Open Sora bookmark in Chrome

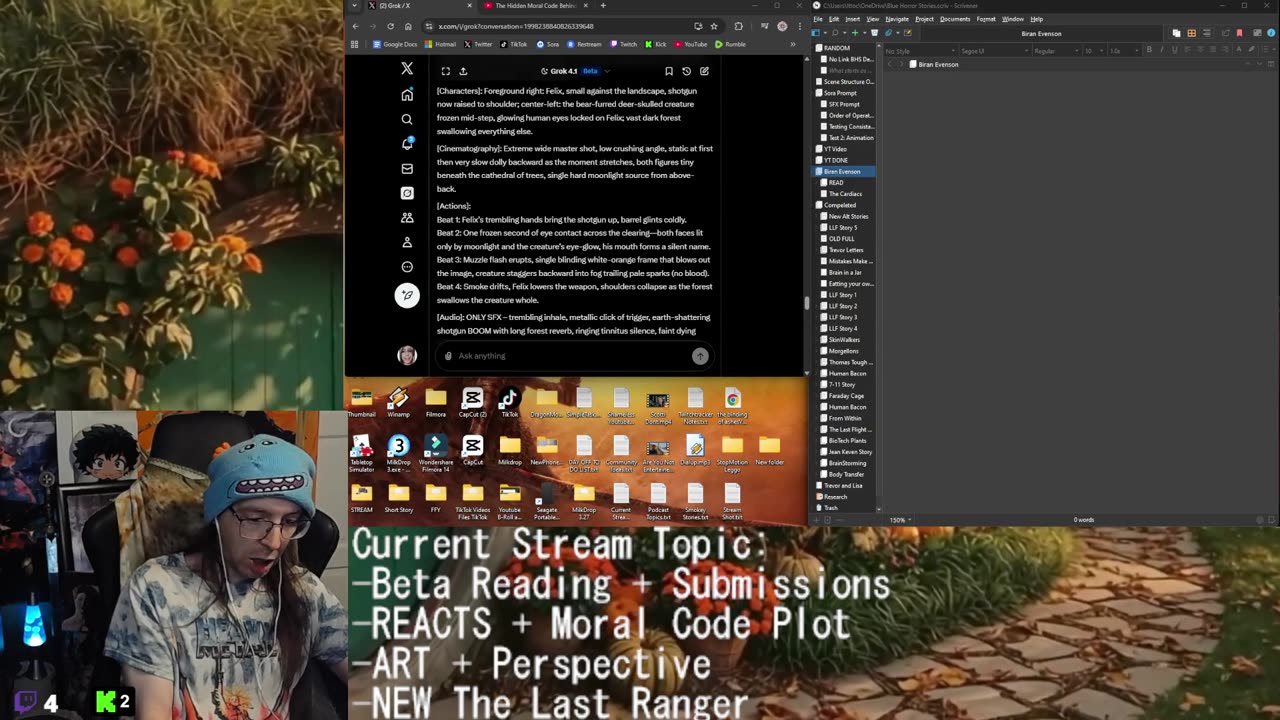pos(547,44)
